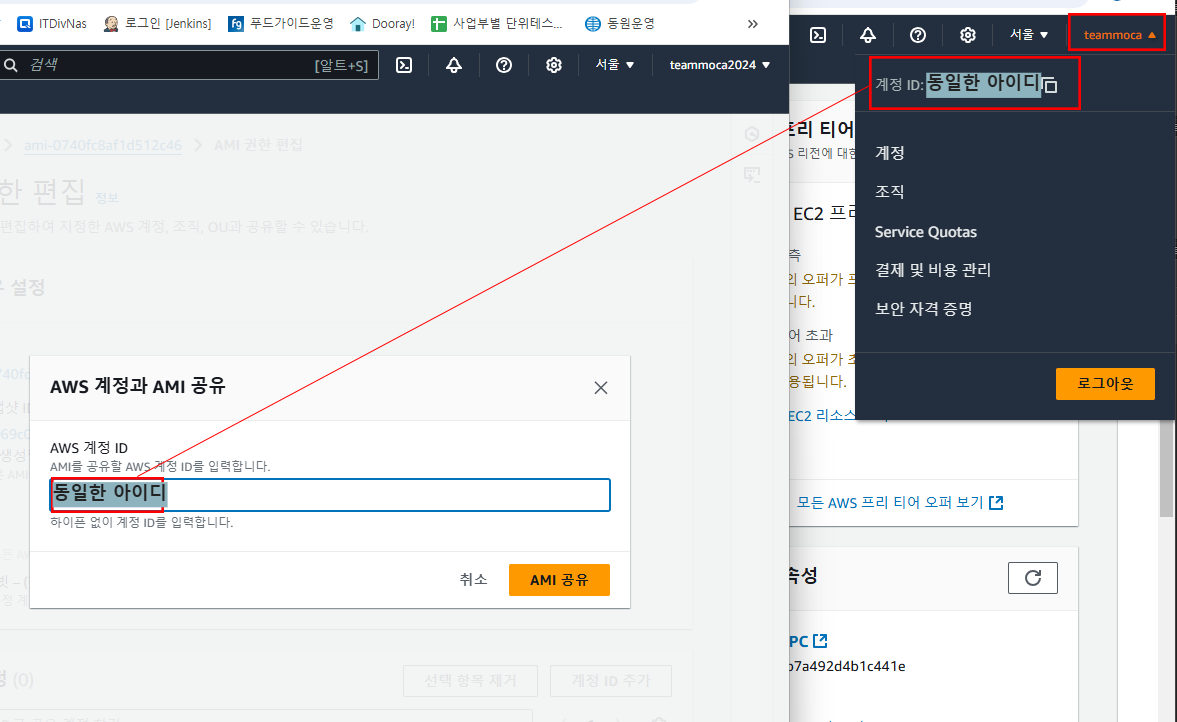Click the 검색 search box in console

[188, 65]
